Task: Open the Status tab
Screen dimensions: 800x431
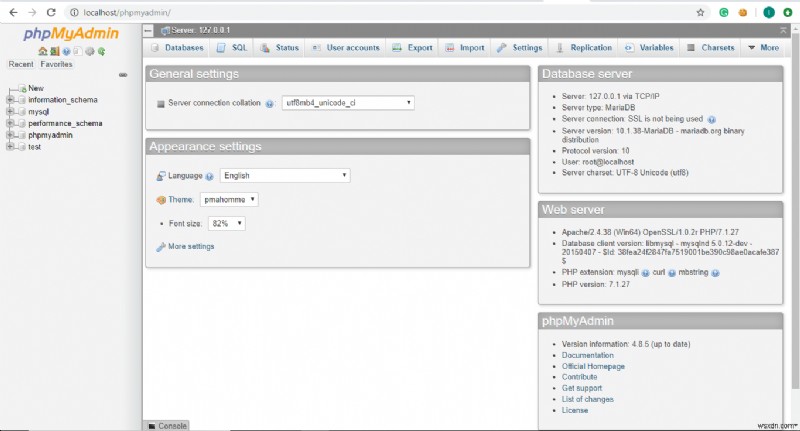Action: tap(280, 47)
